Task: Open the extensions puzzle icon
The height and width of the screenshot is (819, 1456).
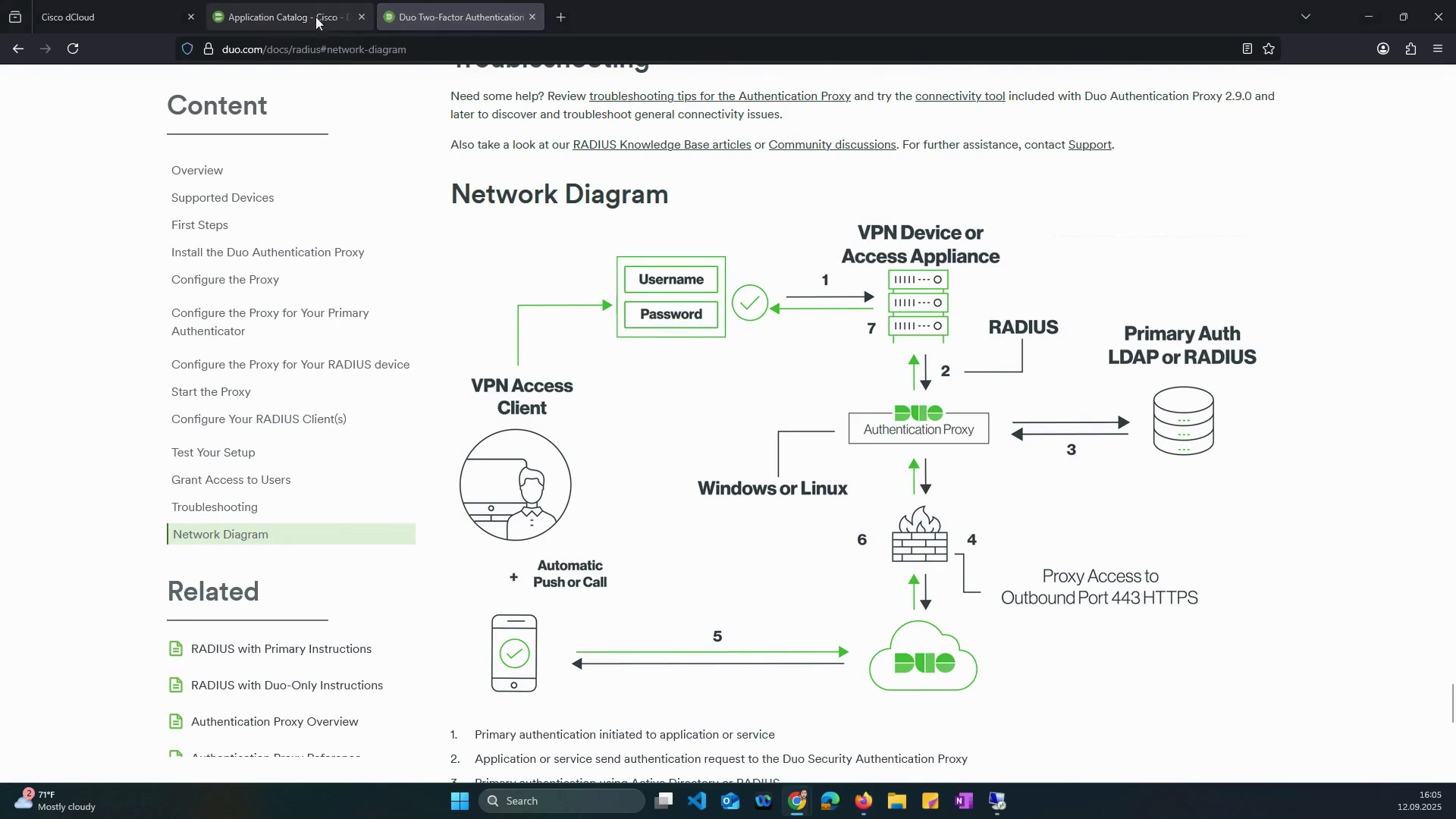Action: (1410, 49)
